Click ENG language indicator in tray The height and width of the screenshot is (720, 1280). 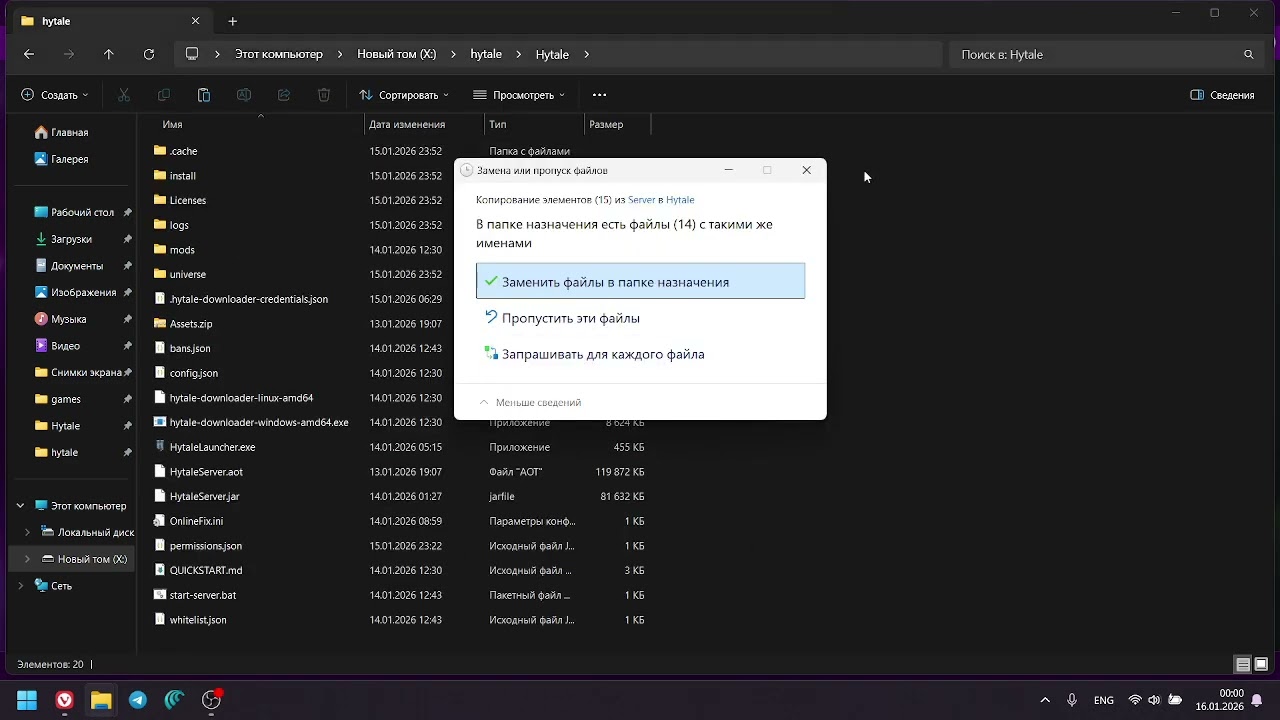point(1104,700)
